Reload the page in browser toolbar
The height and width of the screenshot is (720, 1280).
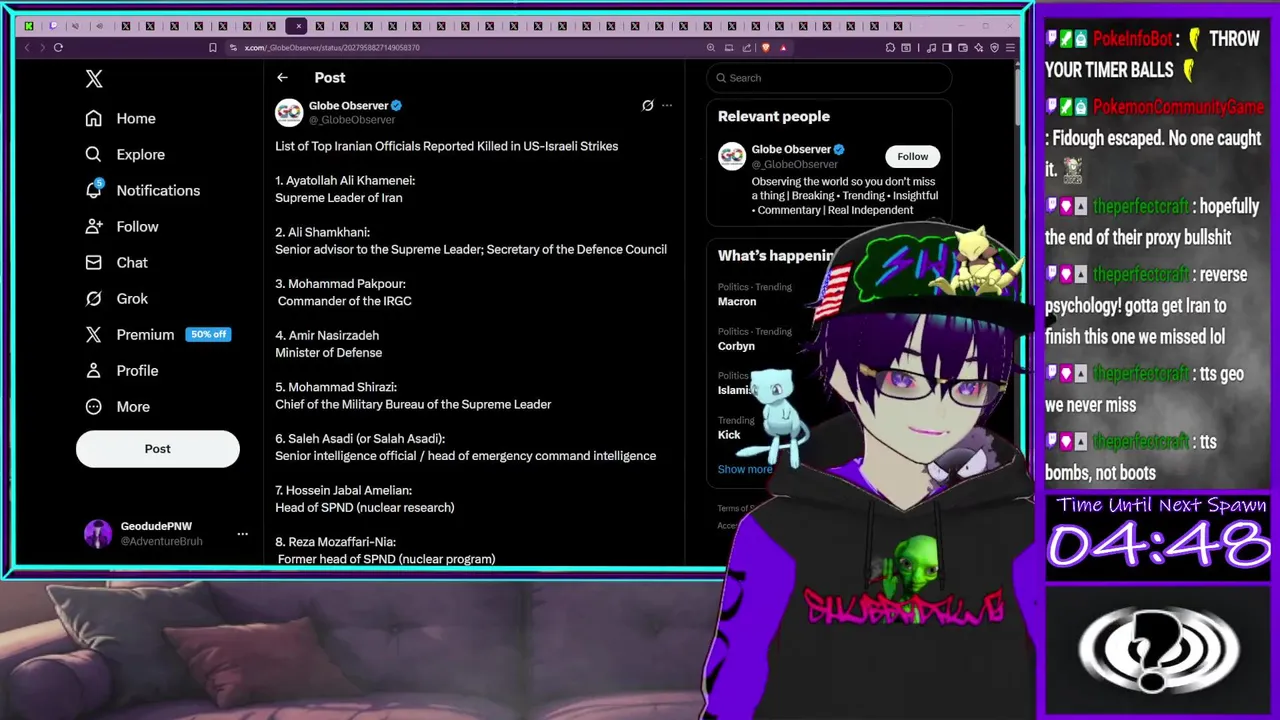click(x=58, y=47)
